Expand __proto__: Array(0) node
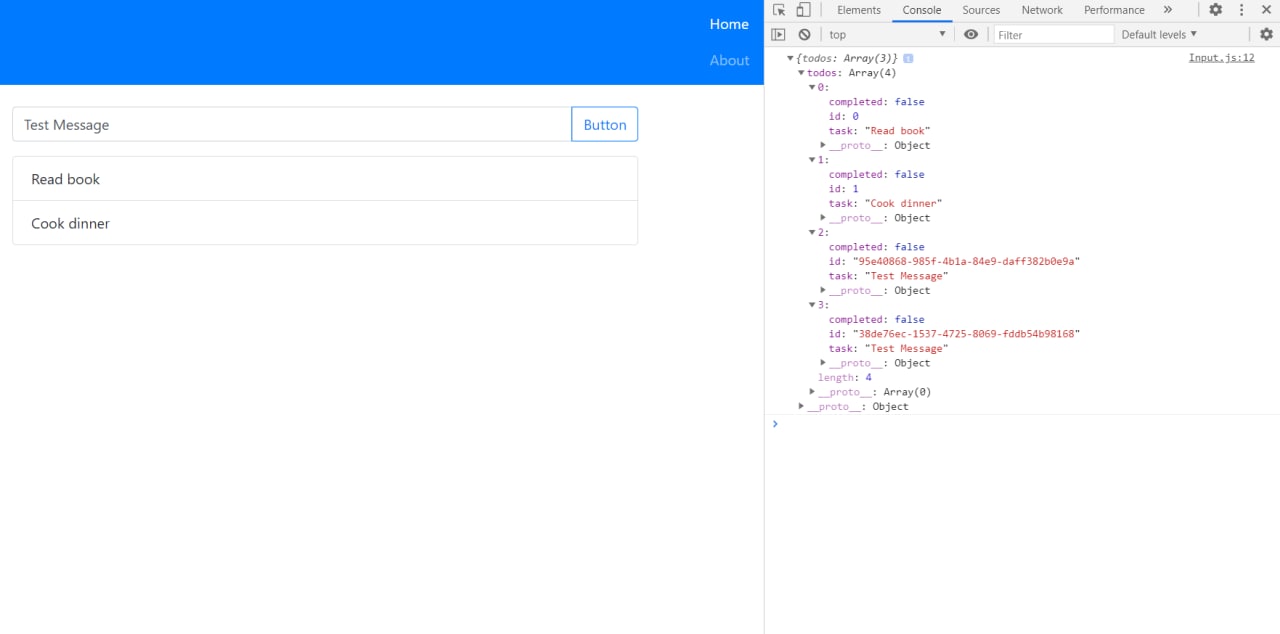This screenshot has height=634, width=1280. pos(813,392)
